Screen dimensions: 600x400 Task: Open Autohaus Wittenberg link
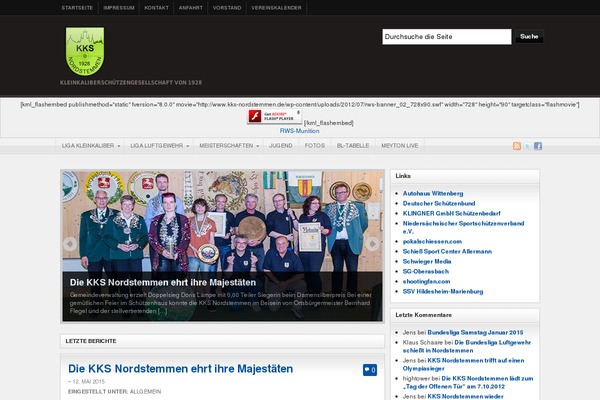pos(433,194)
